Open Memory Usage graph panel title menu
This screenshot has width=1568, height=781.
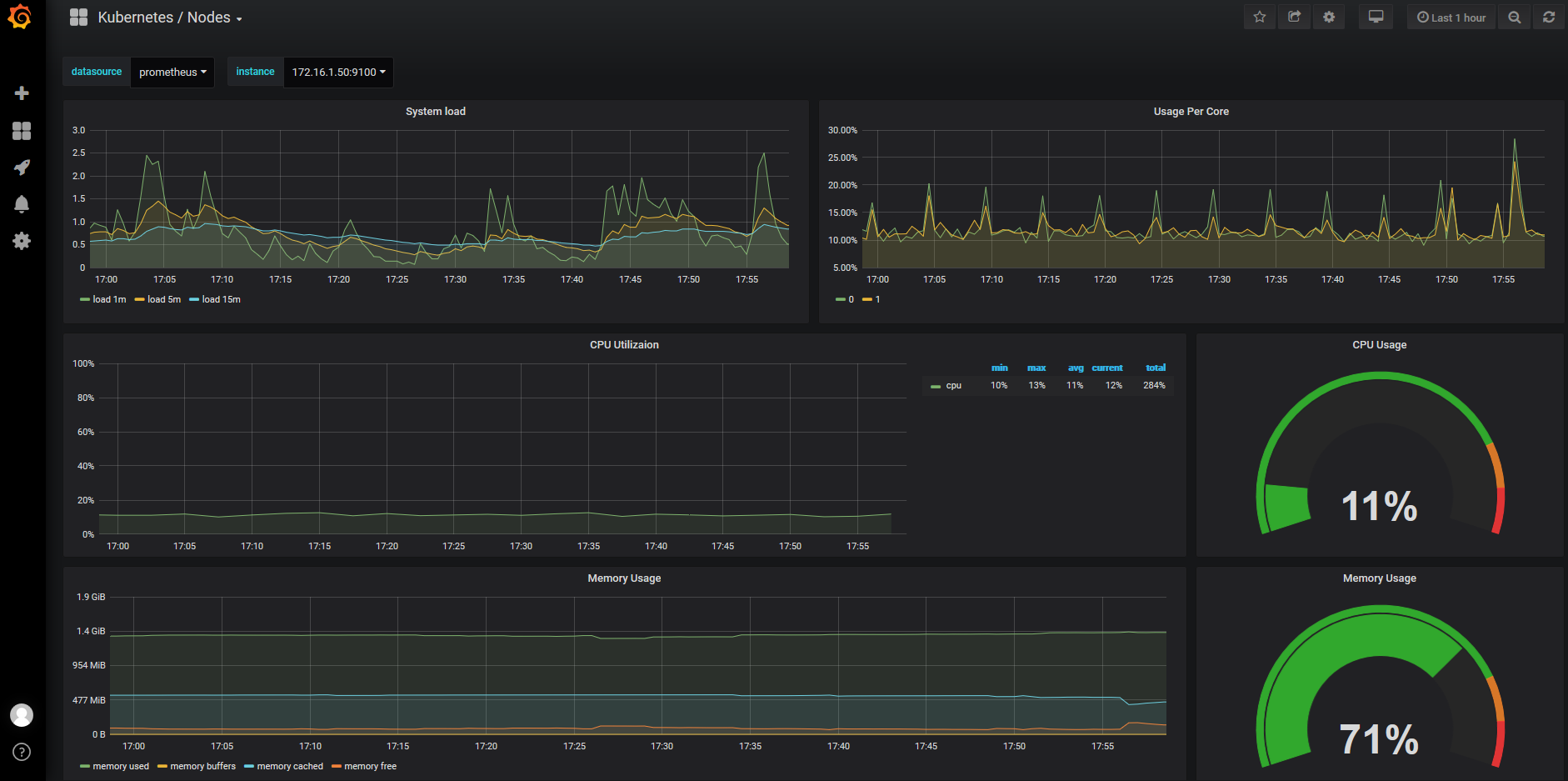pos(624,578)
